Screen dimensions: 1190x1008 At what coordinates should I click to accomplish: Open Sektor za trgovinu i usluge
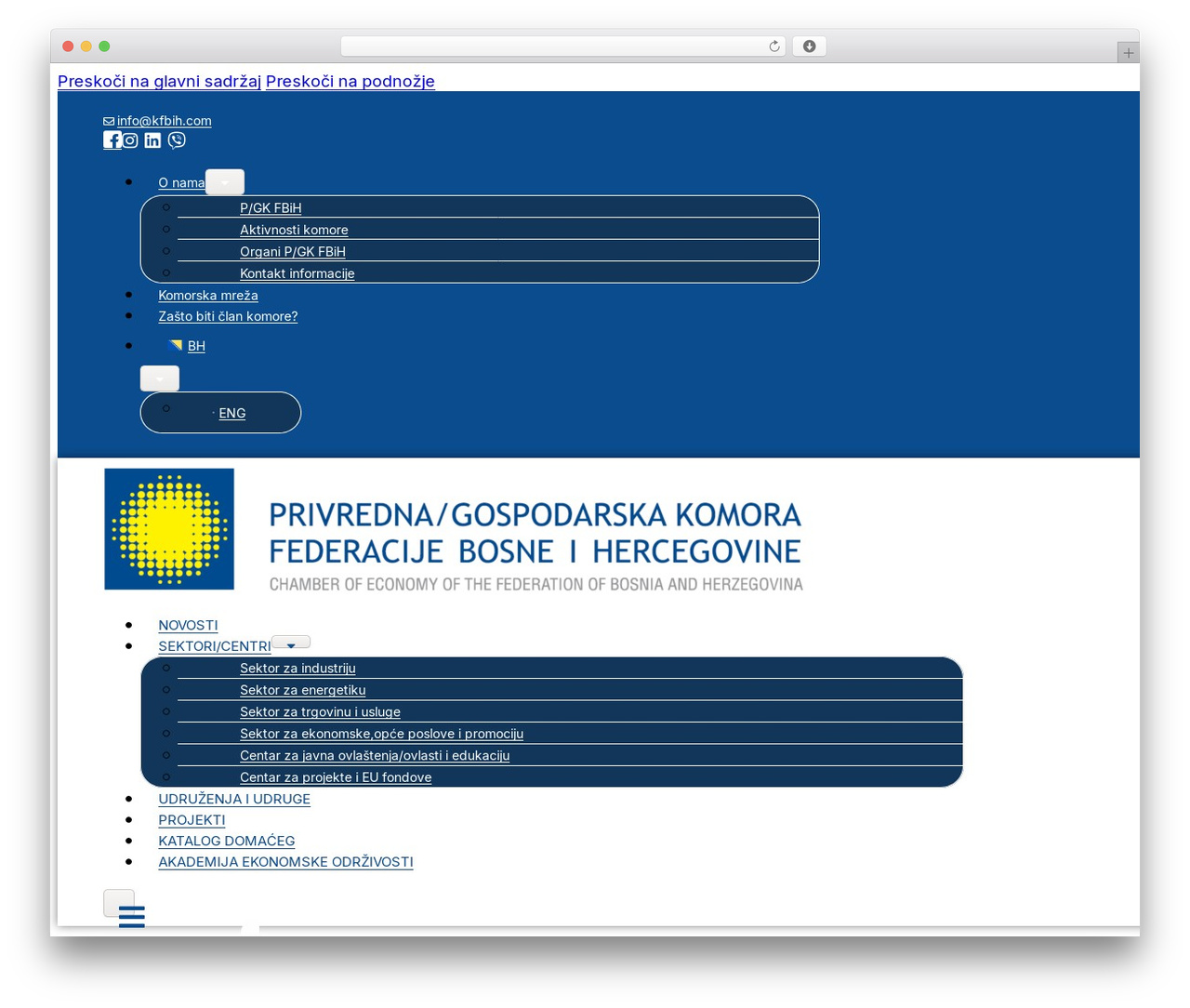pos(320,712)
